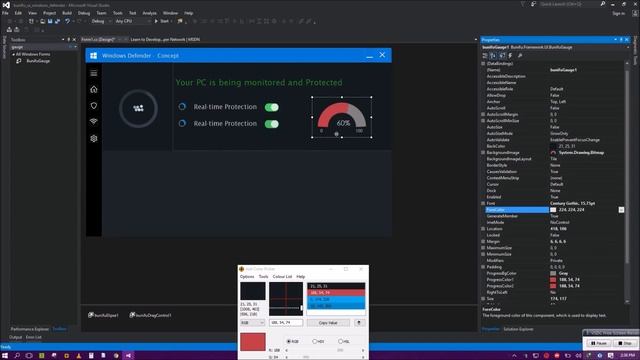The height and width of the screenshot is (360, 640).
Task: Select the circular progress control on the form
Action: [138, 109]
